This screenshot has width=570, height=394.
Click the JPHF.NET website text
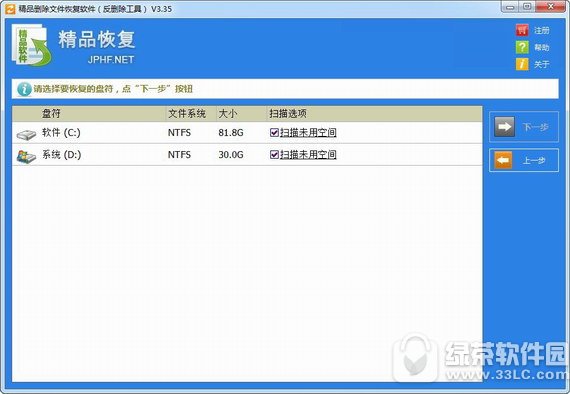coord(111,60)
